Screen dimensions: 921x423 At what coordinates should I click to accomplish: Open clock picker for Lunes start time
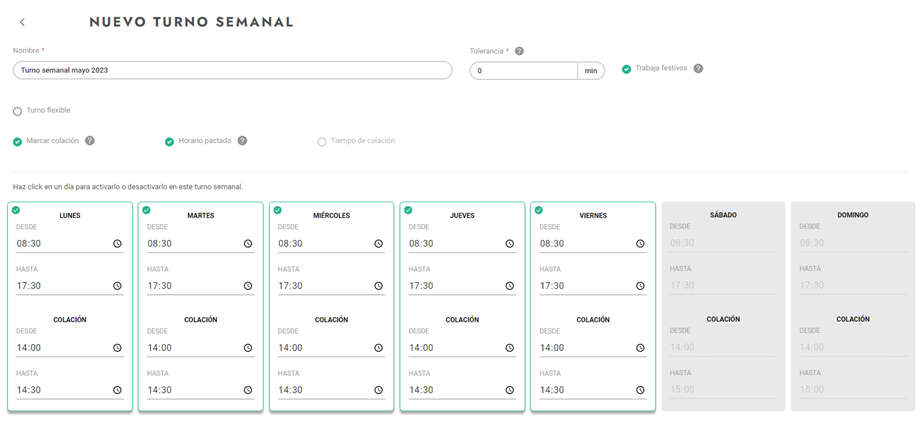117,244
